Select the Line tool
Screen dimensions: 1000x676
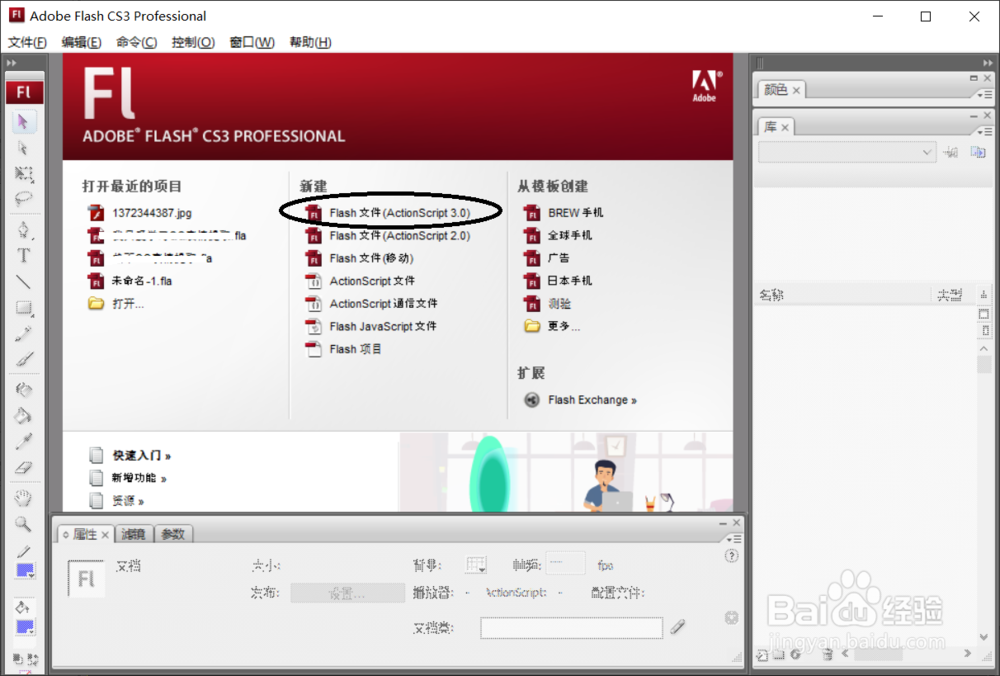(24, 281)
